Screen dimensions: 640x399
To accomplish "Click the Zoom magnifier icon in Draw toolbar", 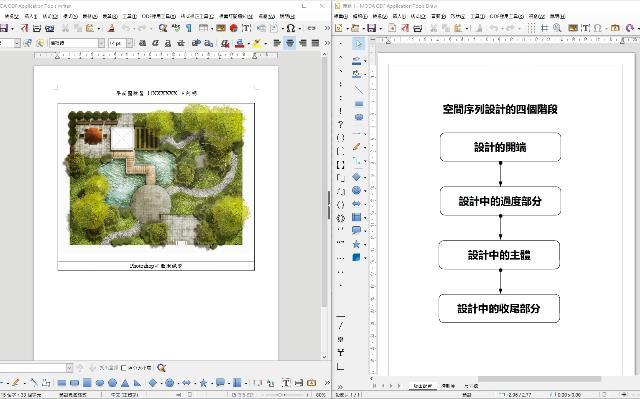I will point(557,28).
